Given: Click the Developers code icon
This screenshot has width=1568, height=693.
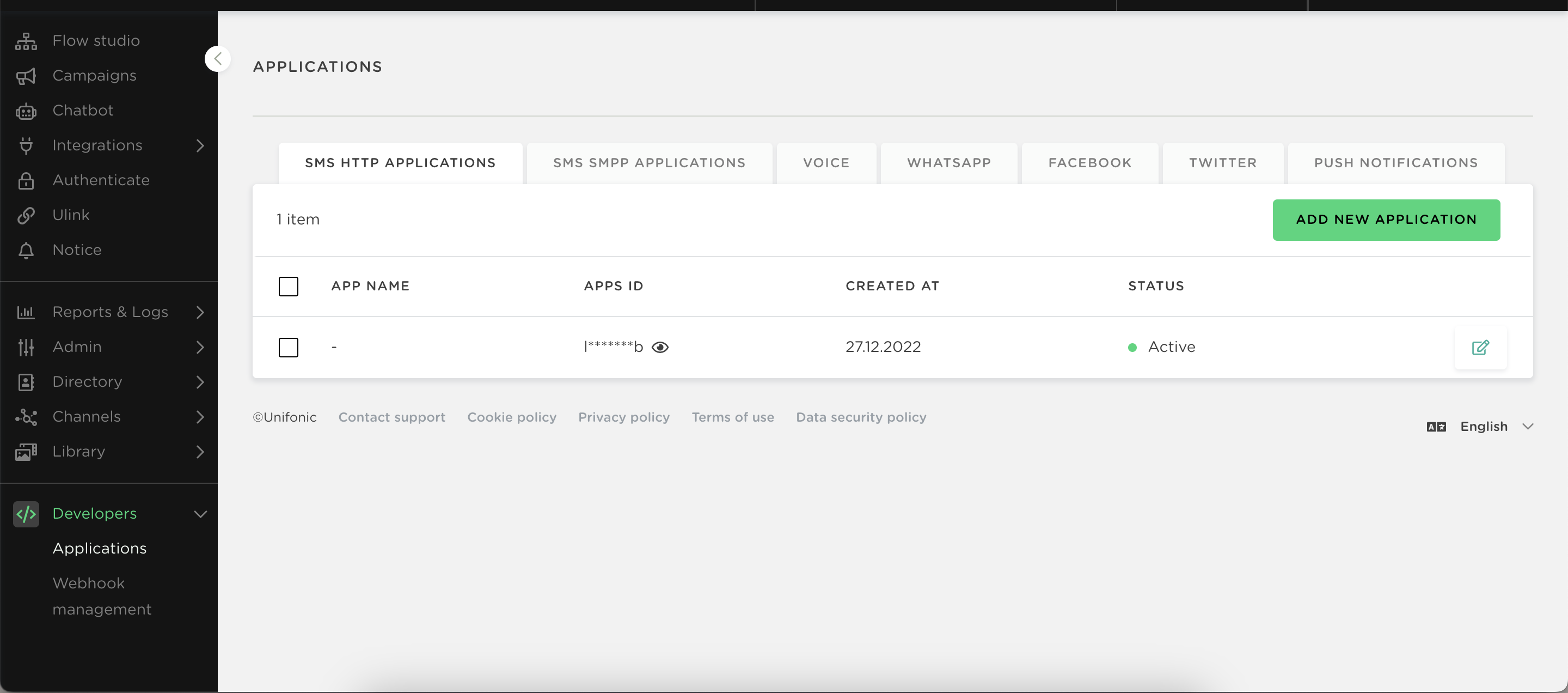Looking at the screenshot, I should 26,514.
